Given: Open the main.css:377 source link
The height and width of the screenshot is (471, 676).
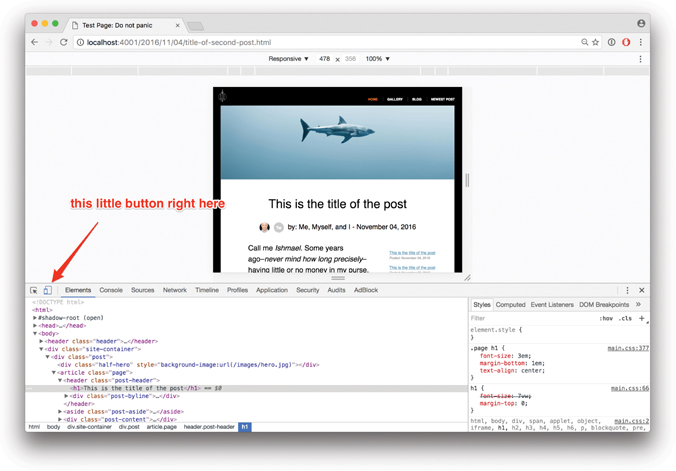Looking at the screenshot, I should [x=628, y=348].
